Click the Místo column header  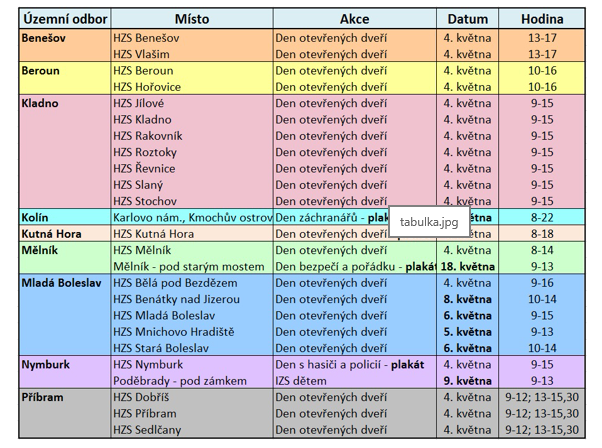click(192, 19)
